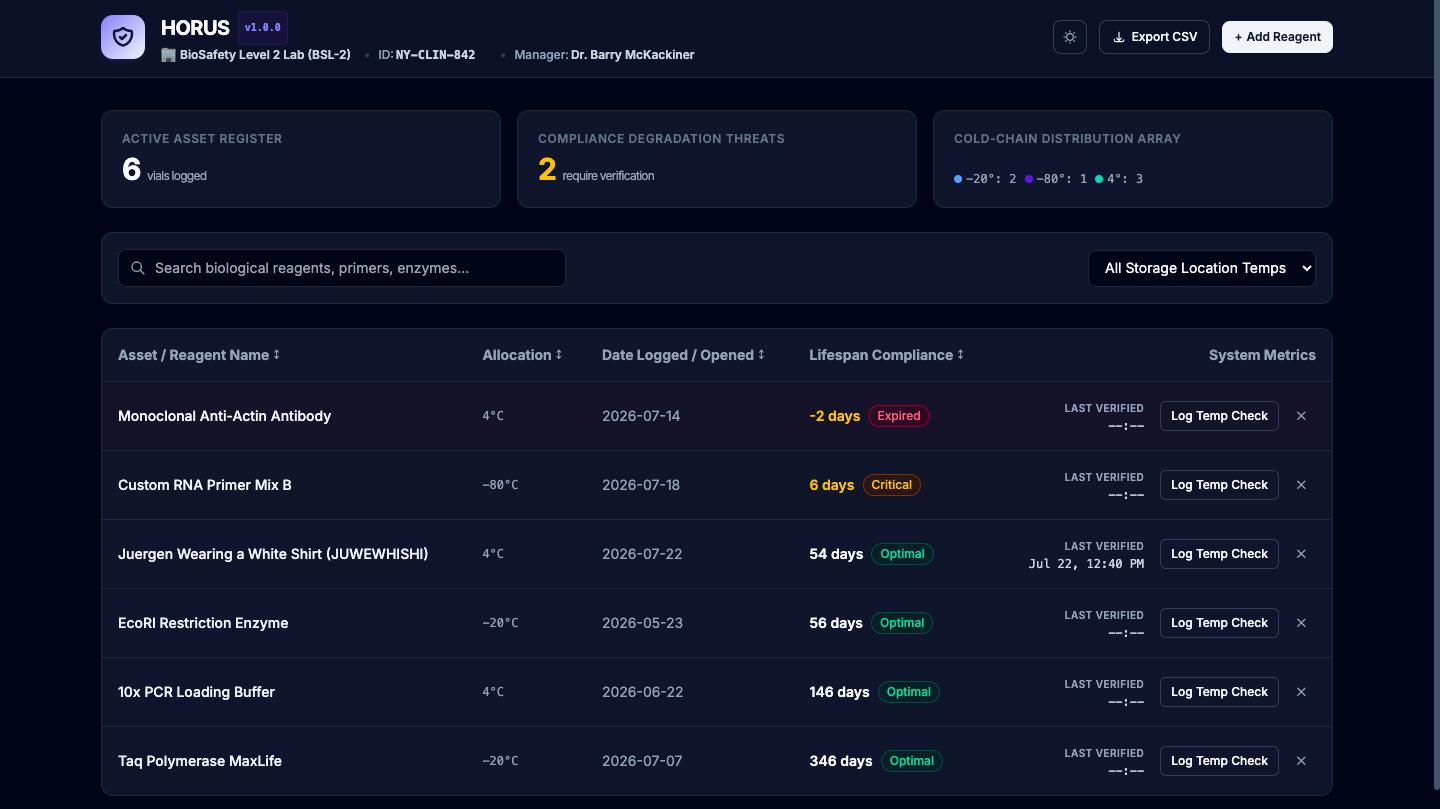Click the -80°C allocation cell
This screenshot has width=1440, height=809.
tap(500, 485)
